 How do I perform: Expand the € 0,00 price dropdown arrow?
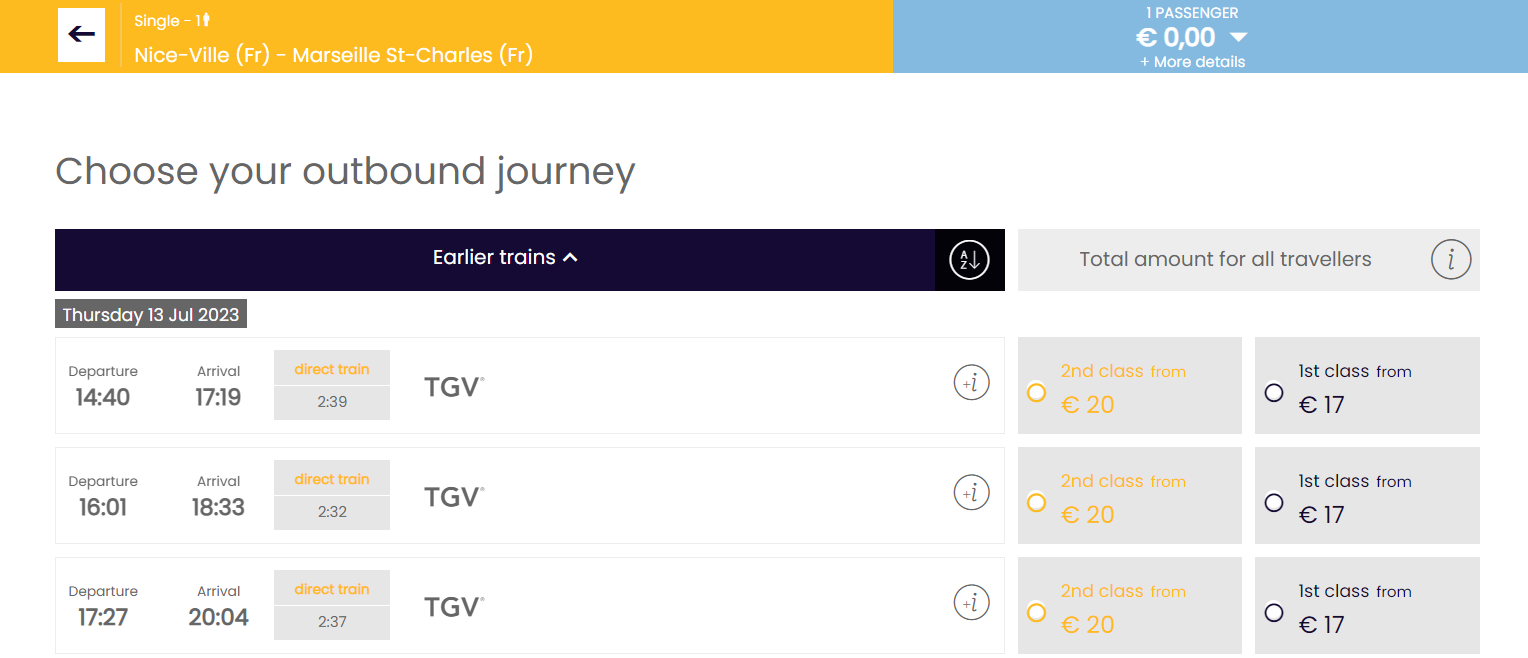1238,38
